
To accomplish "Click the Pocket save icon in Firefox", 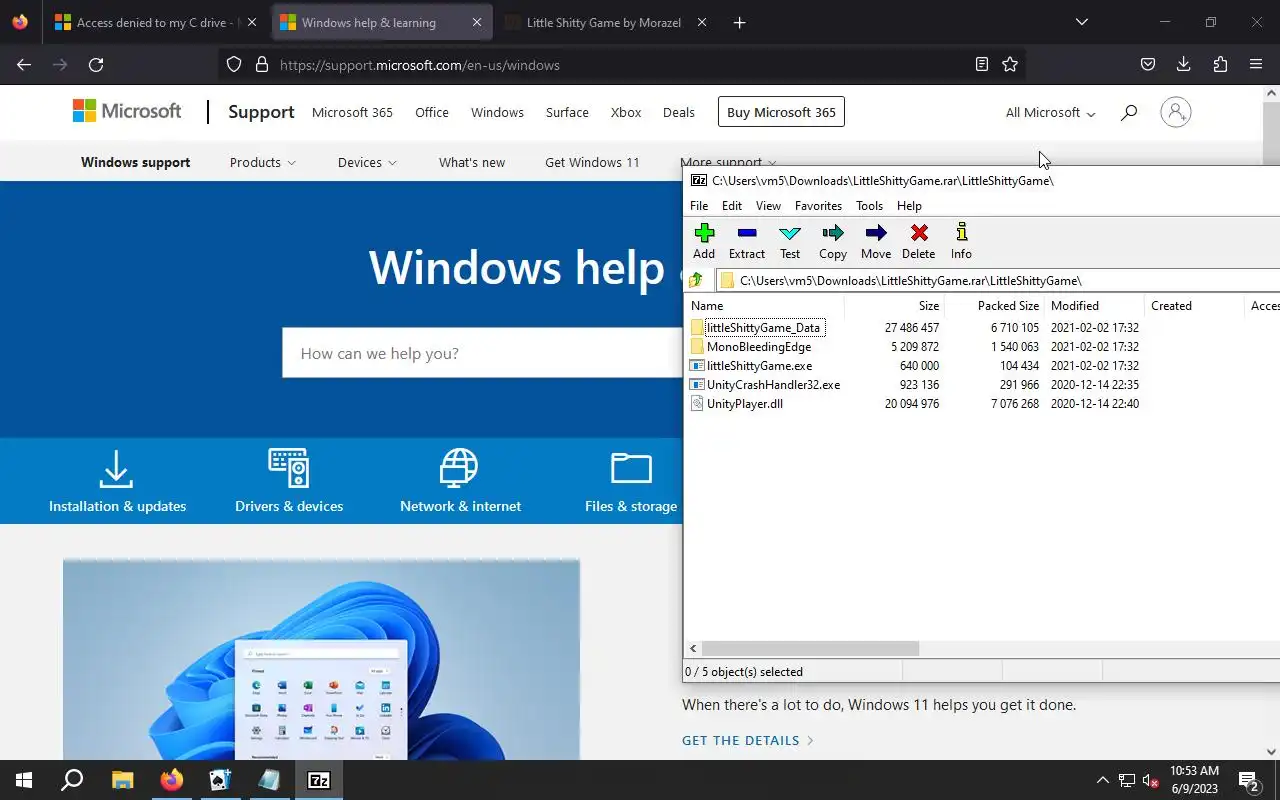I will [x=1147, y=64].
